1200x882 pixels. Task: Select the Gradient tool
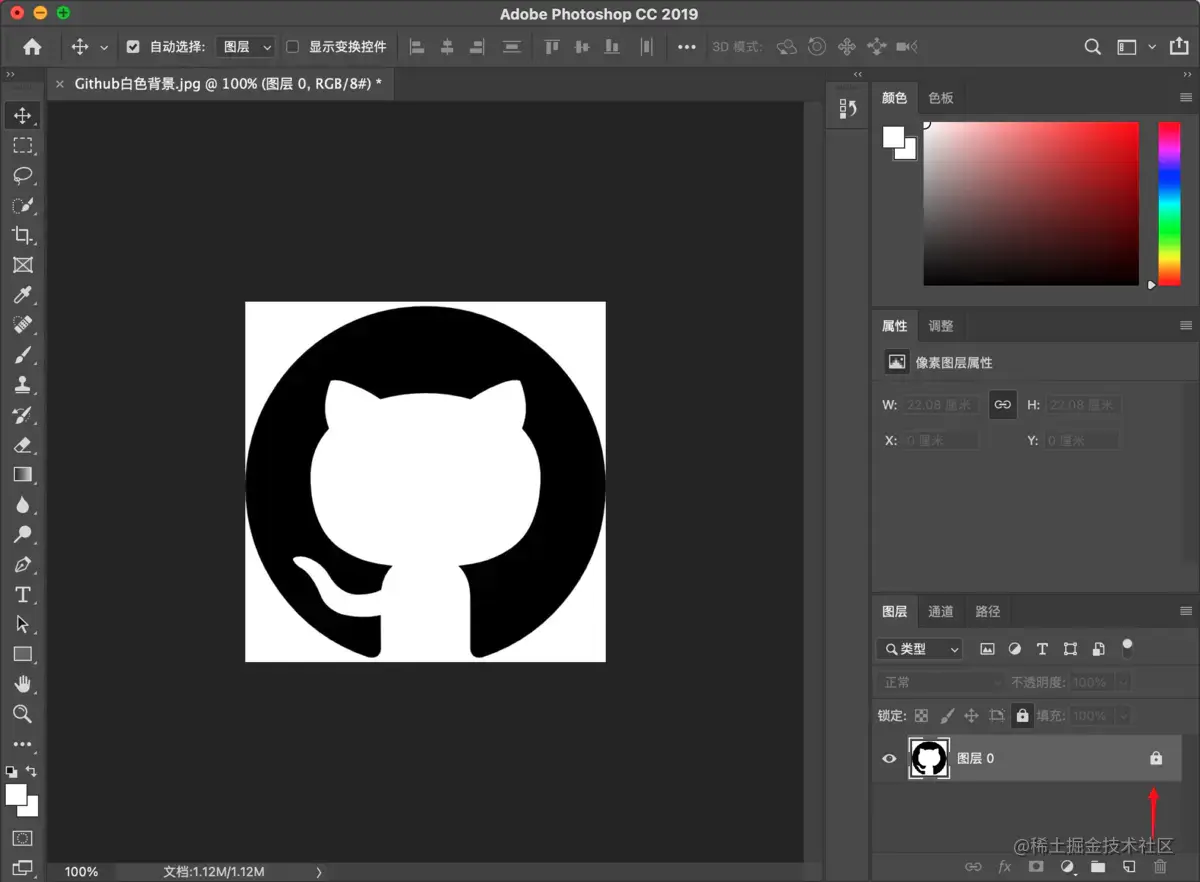pos(23,475)
